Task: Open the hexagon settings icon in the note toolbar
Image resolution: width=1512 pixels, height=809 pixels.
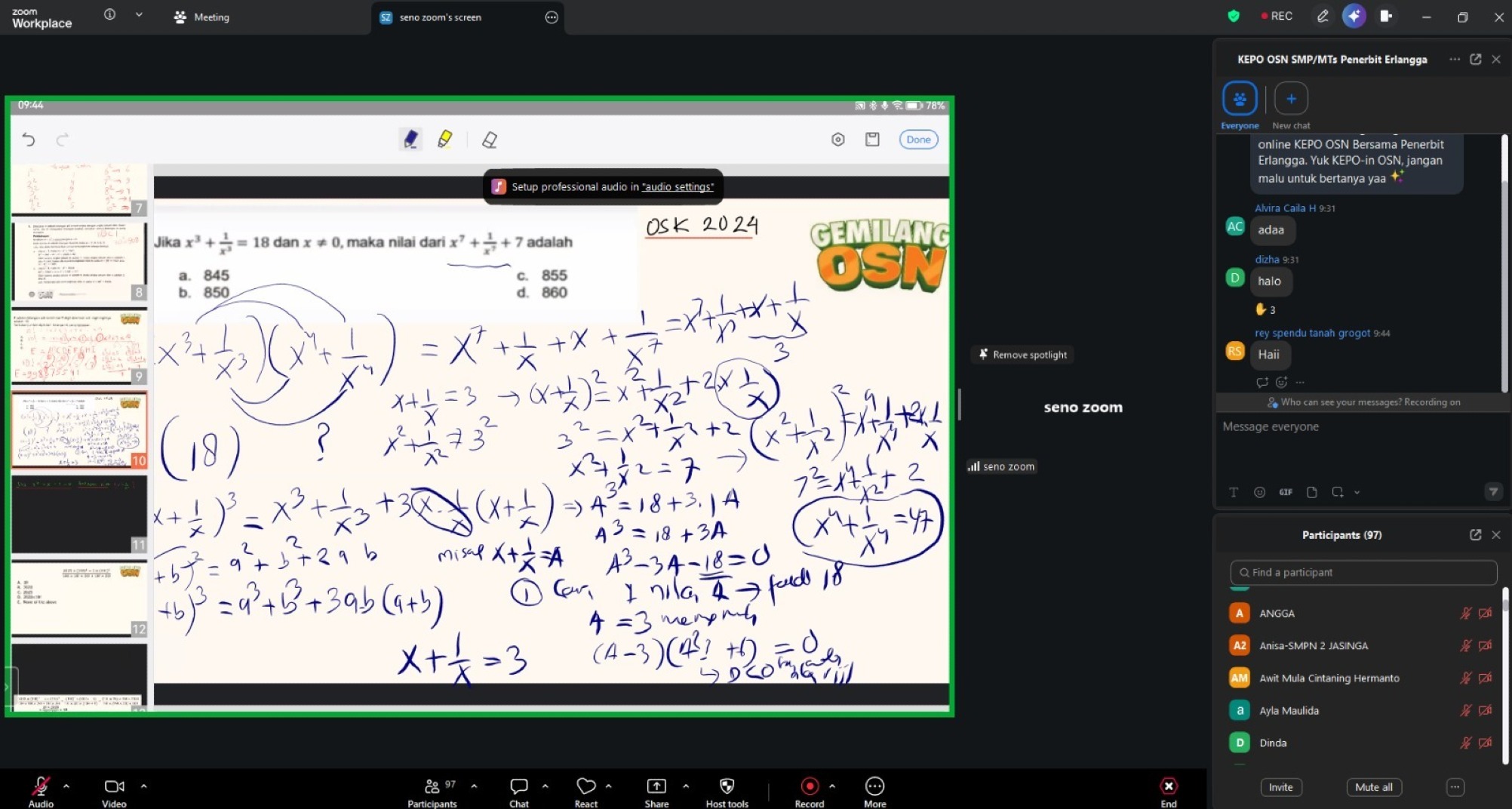Action: 837,140
